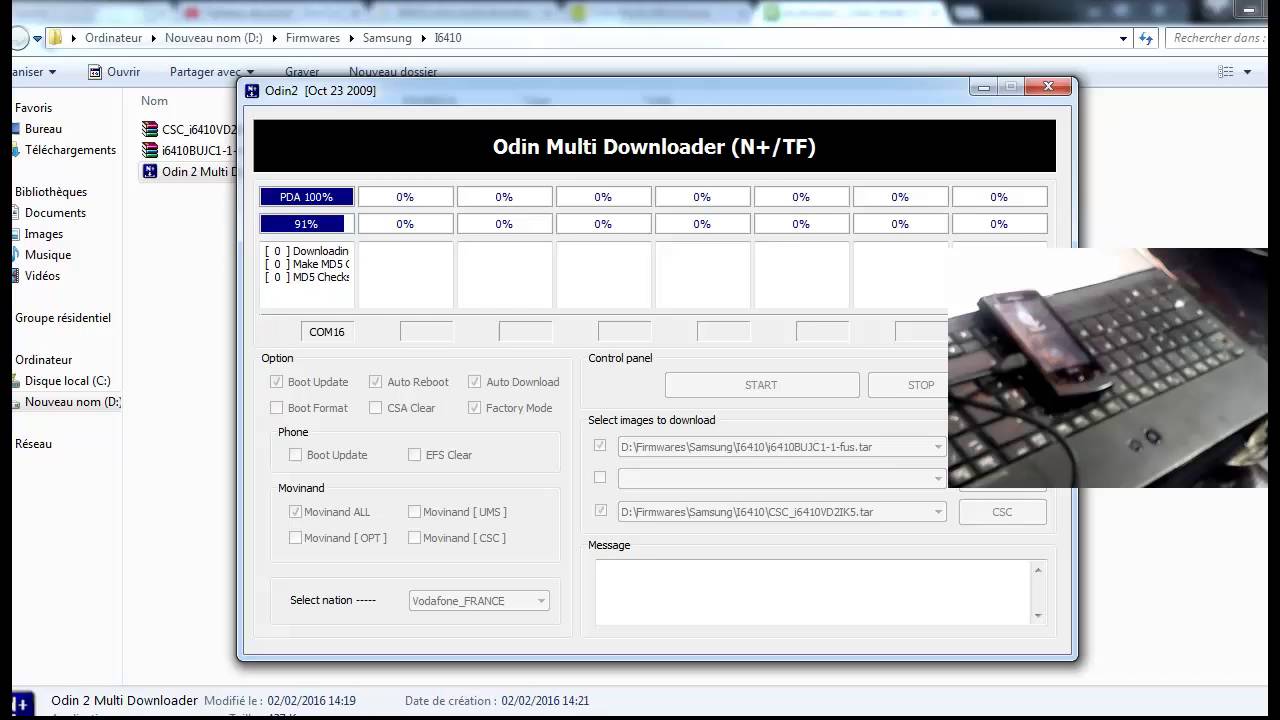Click the CSC file button
The image size is (1280, 720).
point(1002,512)
